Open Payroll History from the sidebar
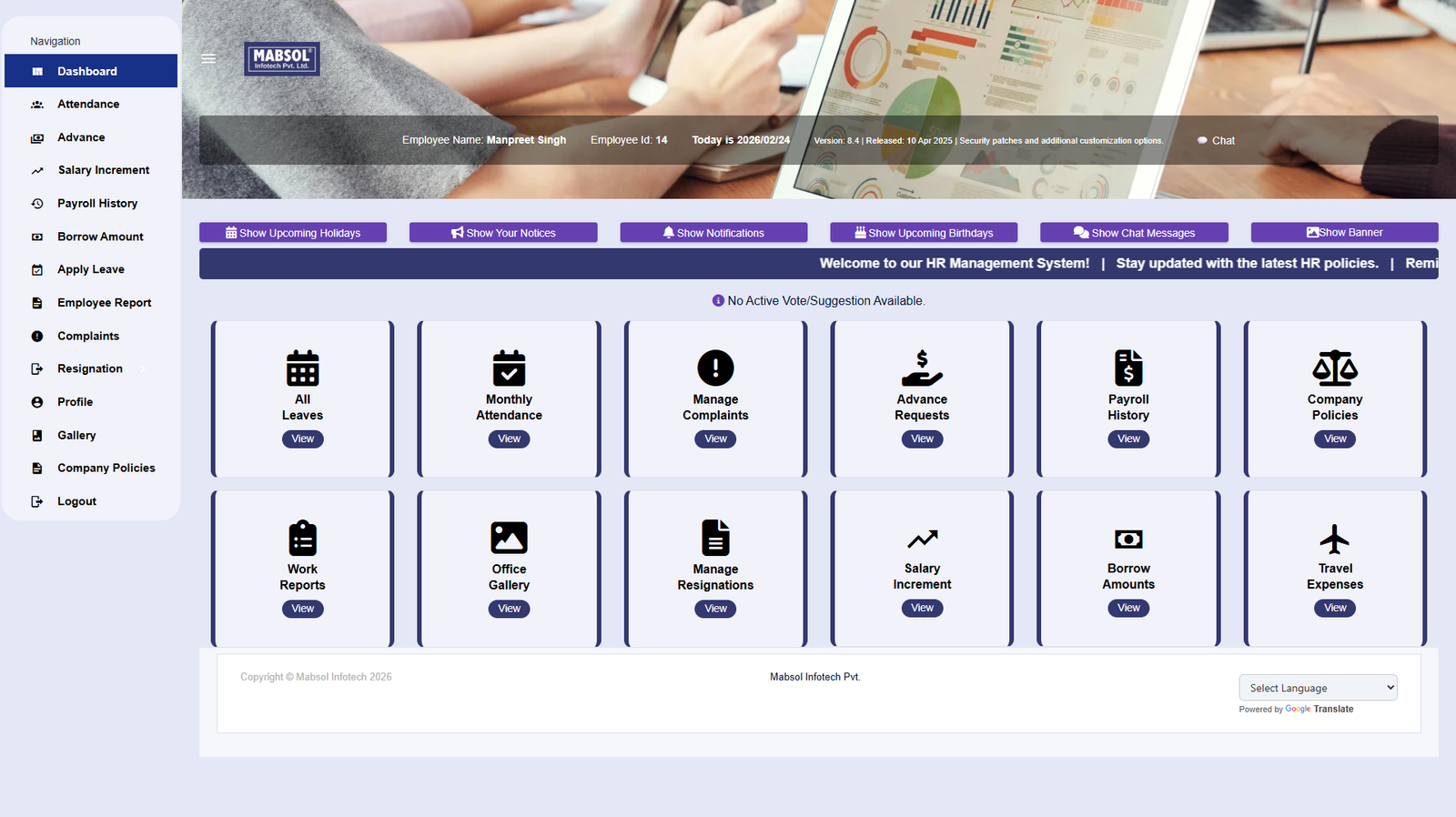 (91, 204)
